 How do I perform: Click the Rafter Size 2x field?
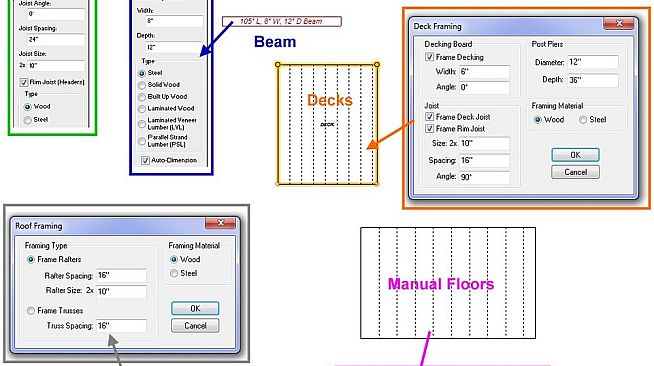[x=121, y=291]
